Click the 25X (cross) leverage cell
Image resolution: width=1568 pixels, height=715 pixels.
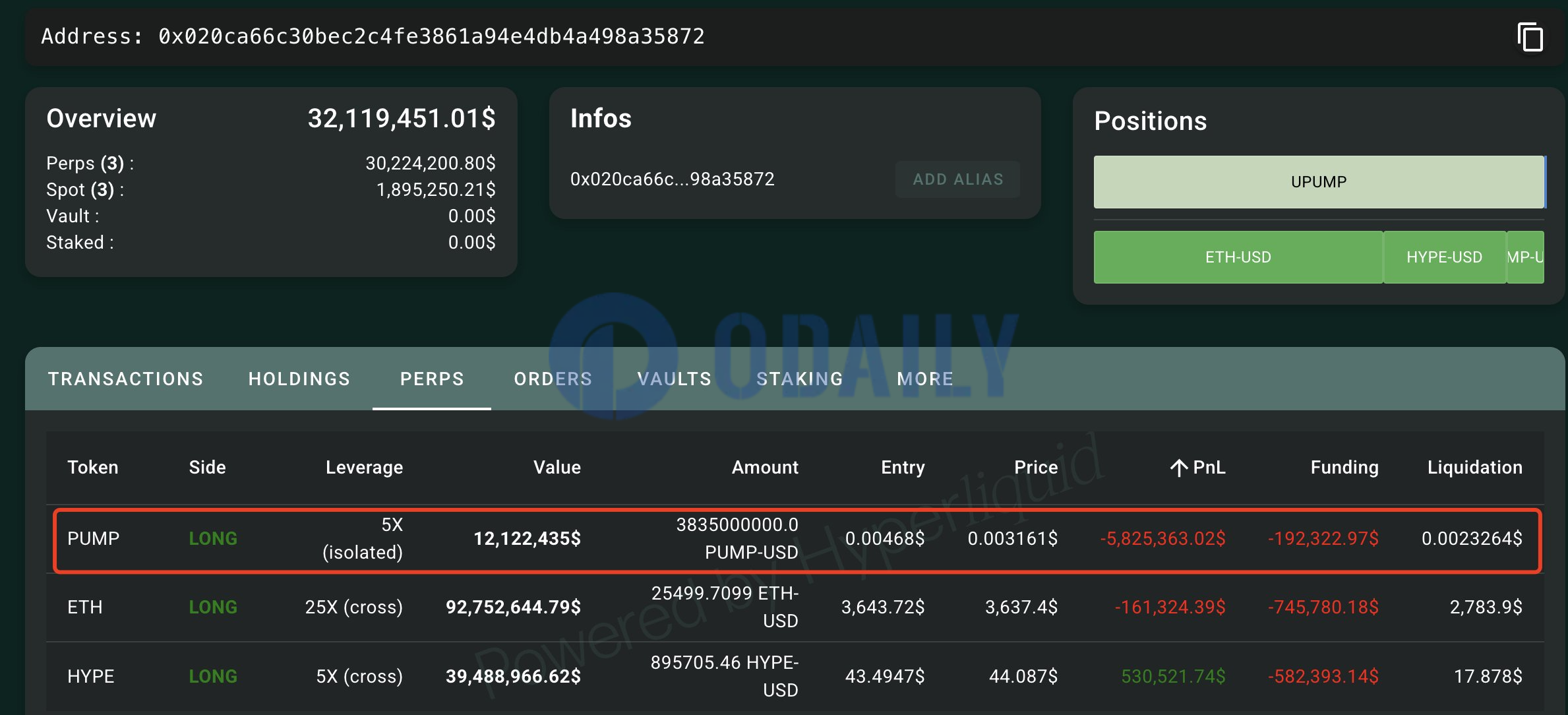(353, 607)
